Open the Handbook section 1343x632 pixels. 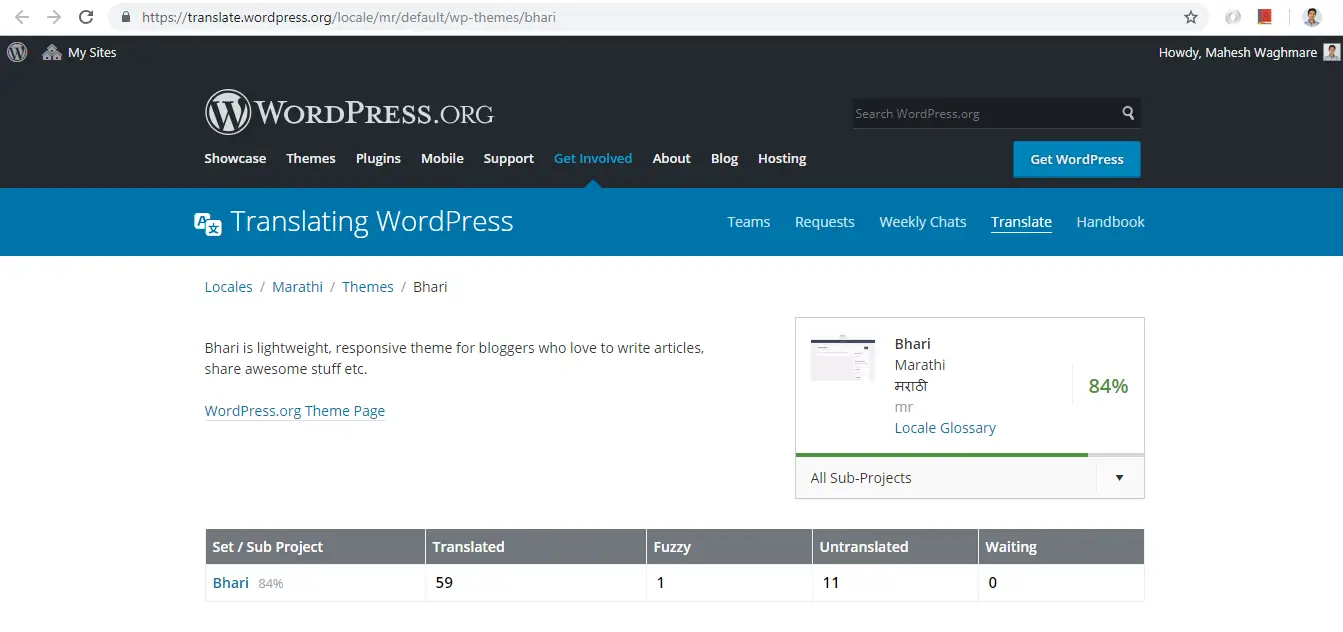point(1111,222)
